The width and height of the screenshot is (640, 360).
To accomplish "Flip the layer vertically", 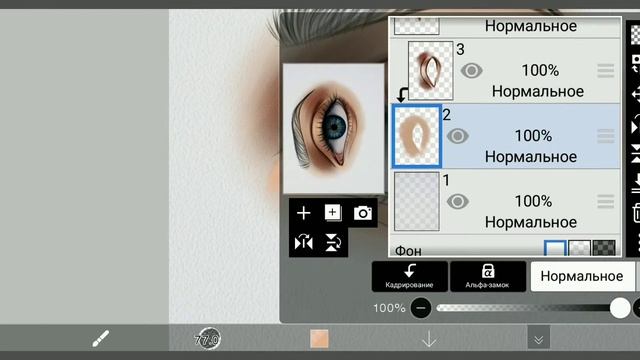I will tap(333, 242).
